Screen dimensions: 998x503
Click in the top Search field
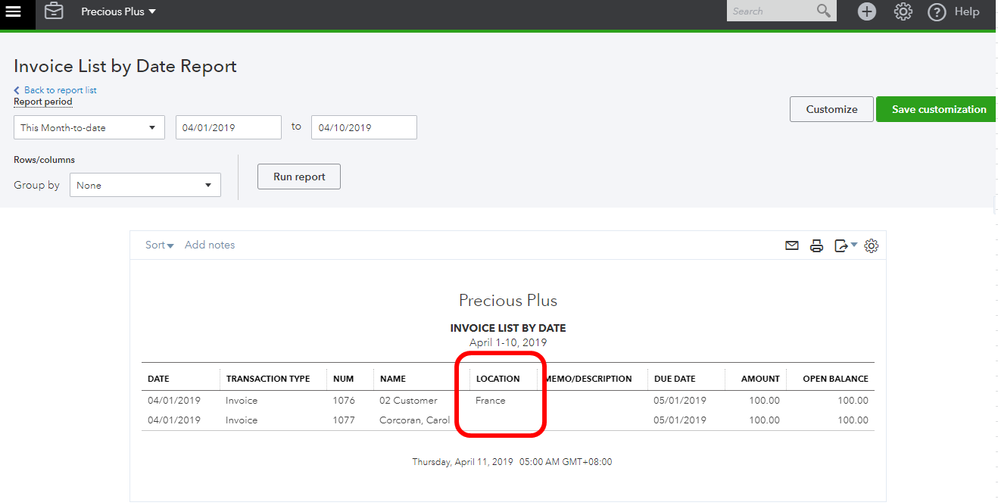tap(771, 11)
